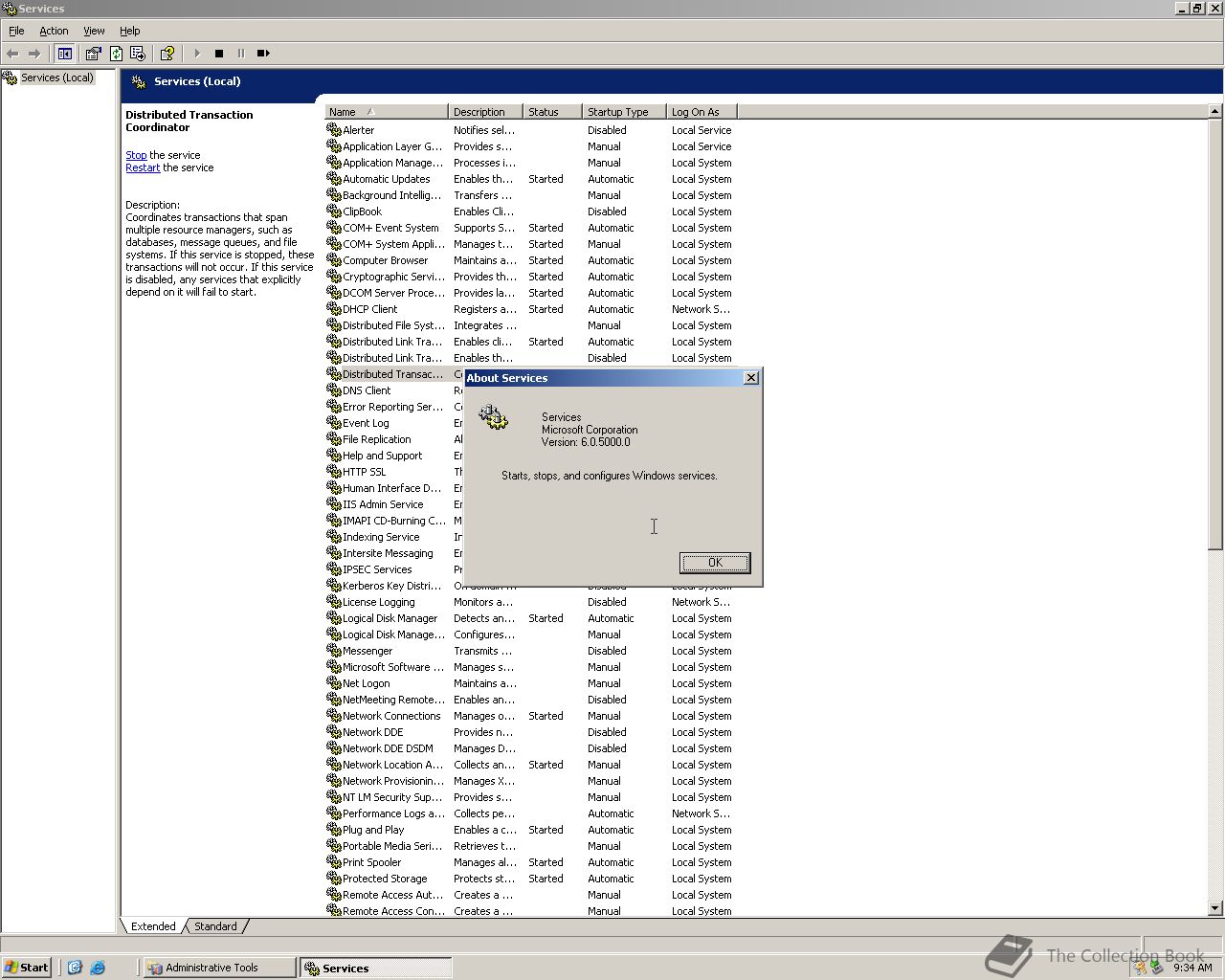Select the DHCP Client service icon
Viewport: 1225px width, 980px height.
pyautogui.click(x=334, y=308)
